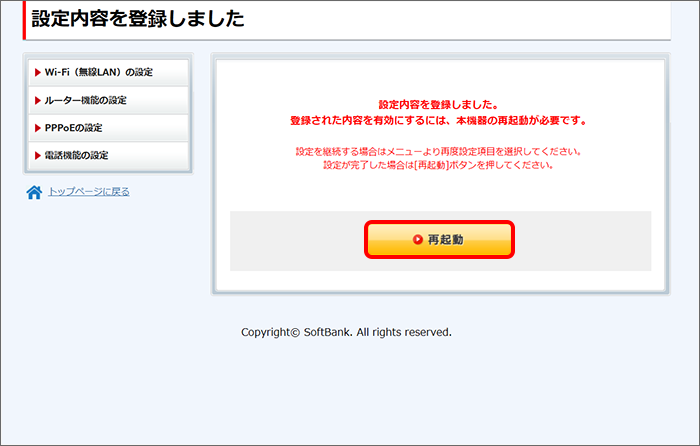
Task: Open Wi-Fi（無線LAN）の設定 menu
Action: click(108, 72)
